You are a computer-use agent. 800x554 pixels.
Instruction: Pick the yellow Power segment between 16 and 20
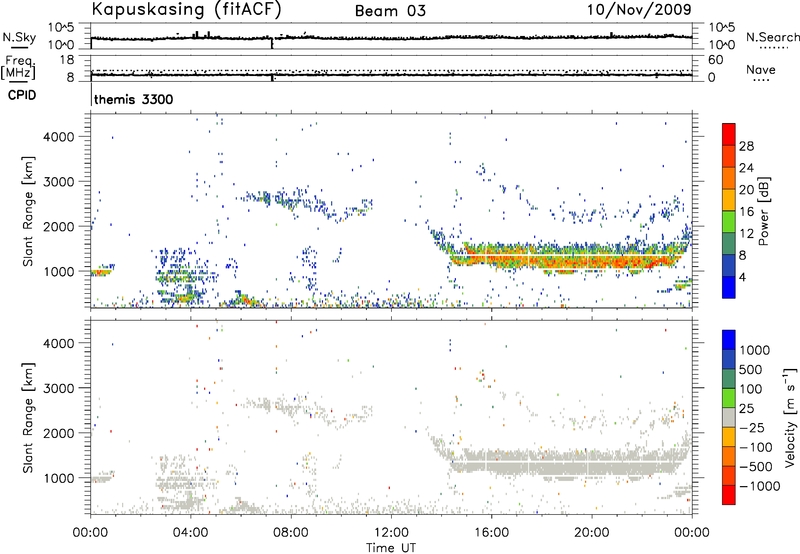click(x=729, y=200)
